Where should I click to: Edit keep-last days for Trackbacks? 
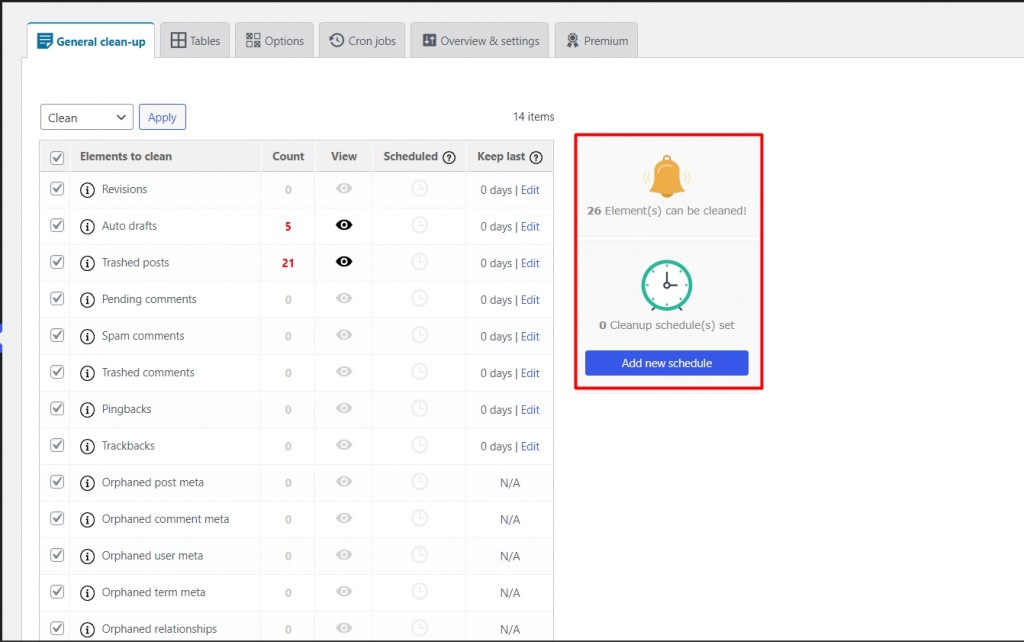tap(530, 446)
